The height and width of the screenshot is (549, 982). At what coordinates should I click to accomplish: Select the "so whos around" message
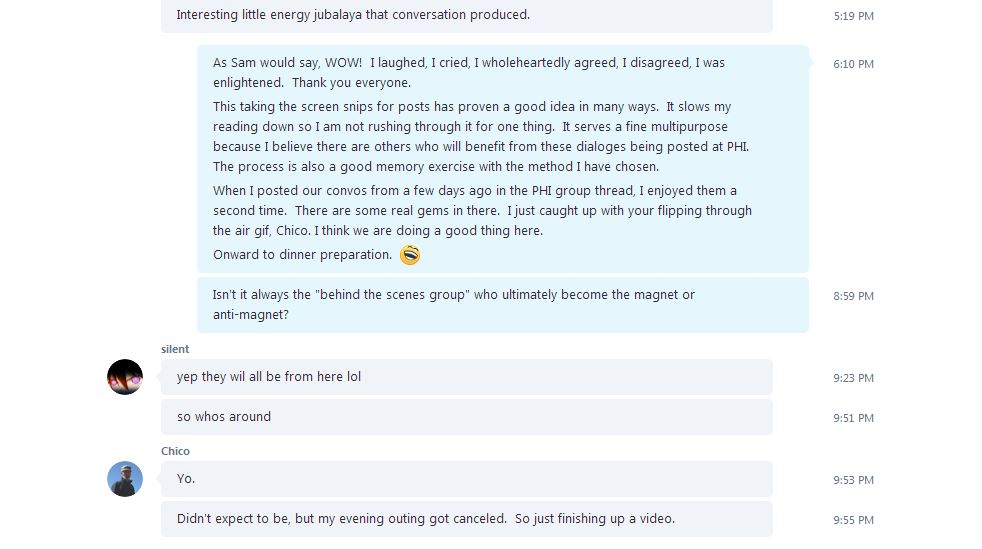[467, 417]
